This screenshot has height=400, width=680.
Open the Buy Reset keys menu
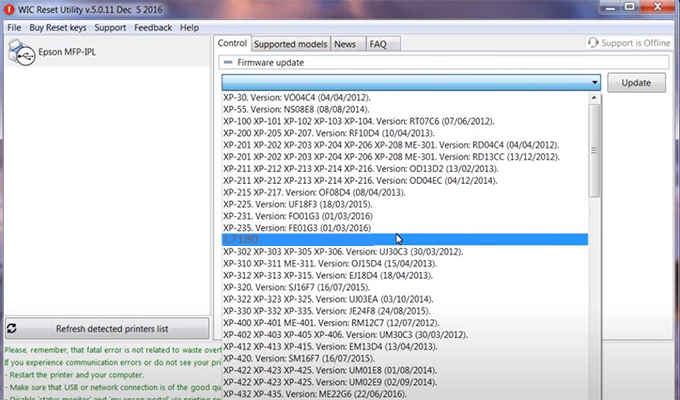58,28
